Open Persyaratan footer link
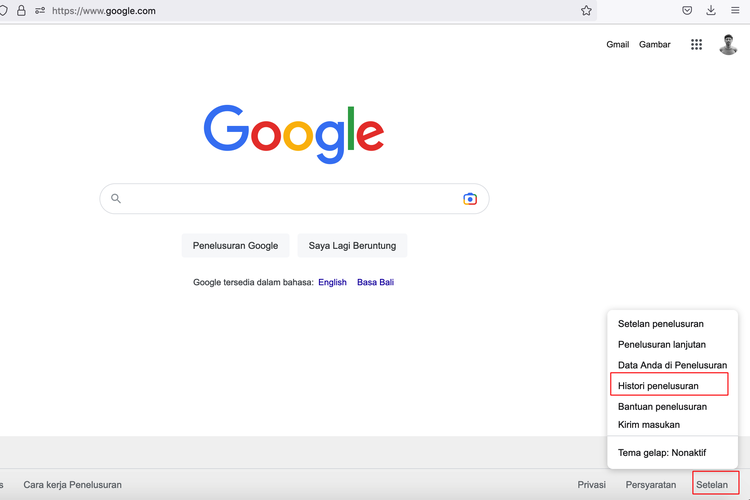 point(651,485)
